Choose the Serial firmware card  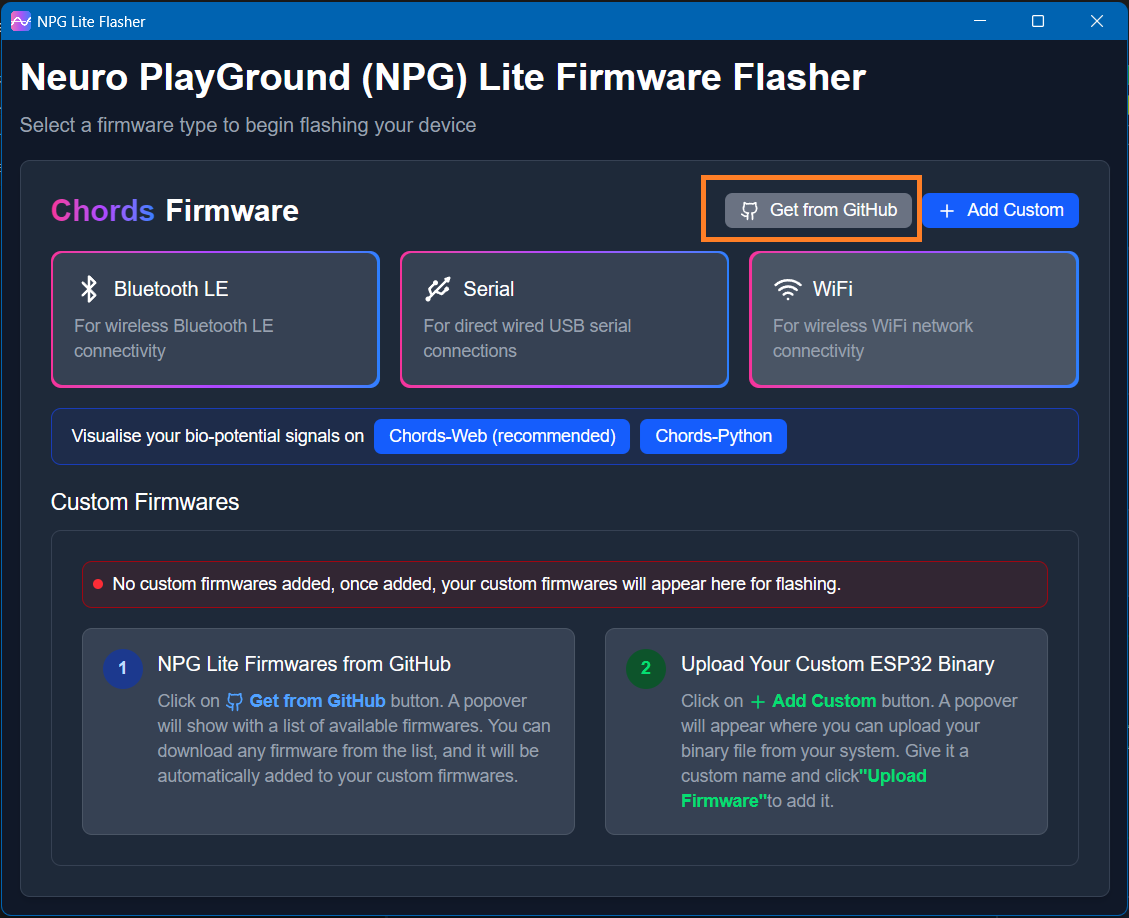click(564, 319)
